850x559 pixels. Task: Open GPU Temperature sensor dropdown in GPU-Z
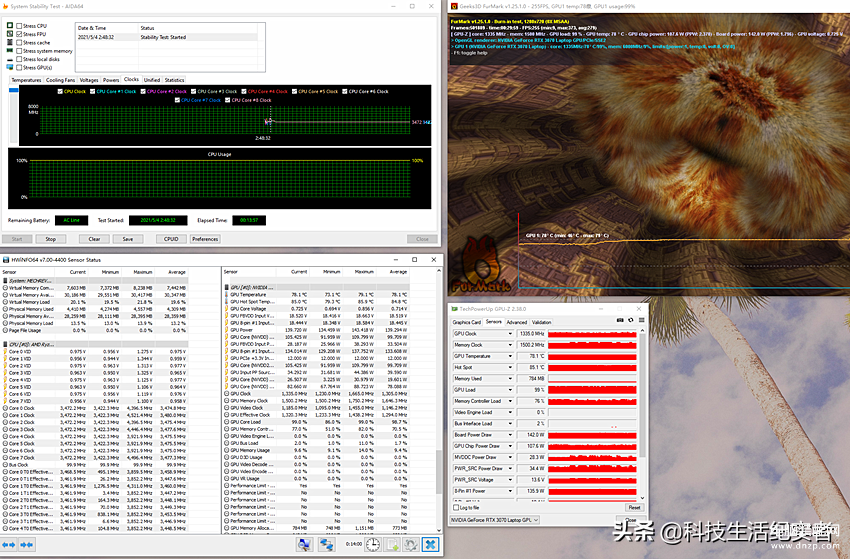[510, 356]
